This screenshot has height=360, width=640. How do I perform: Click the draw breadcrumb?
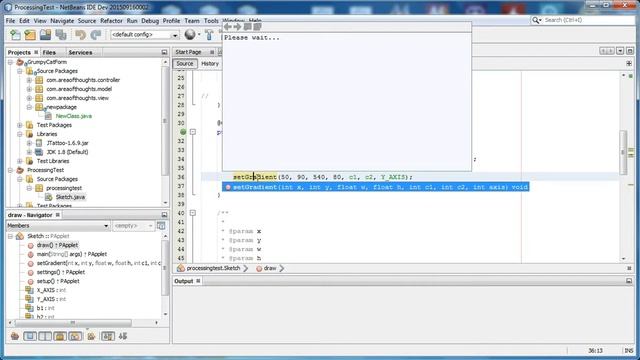point(270,268)
